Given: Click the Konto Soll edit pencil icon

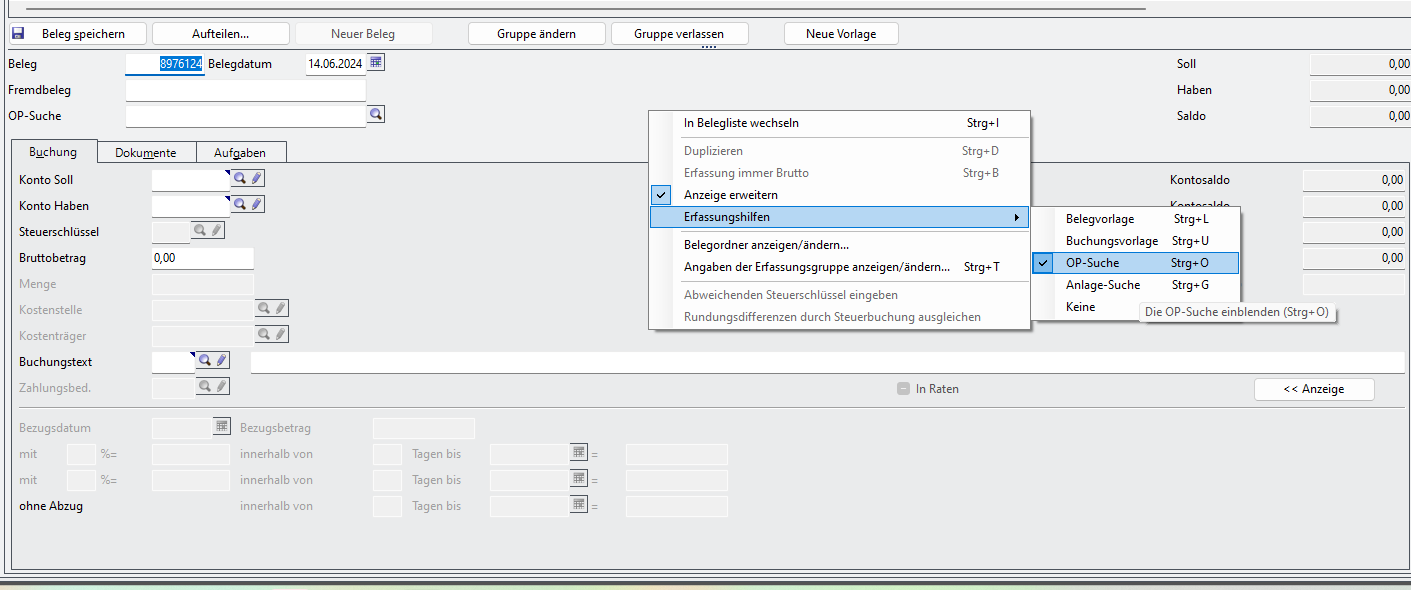Looking at the screenshot, I should tap(256, 178).
